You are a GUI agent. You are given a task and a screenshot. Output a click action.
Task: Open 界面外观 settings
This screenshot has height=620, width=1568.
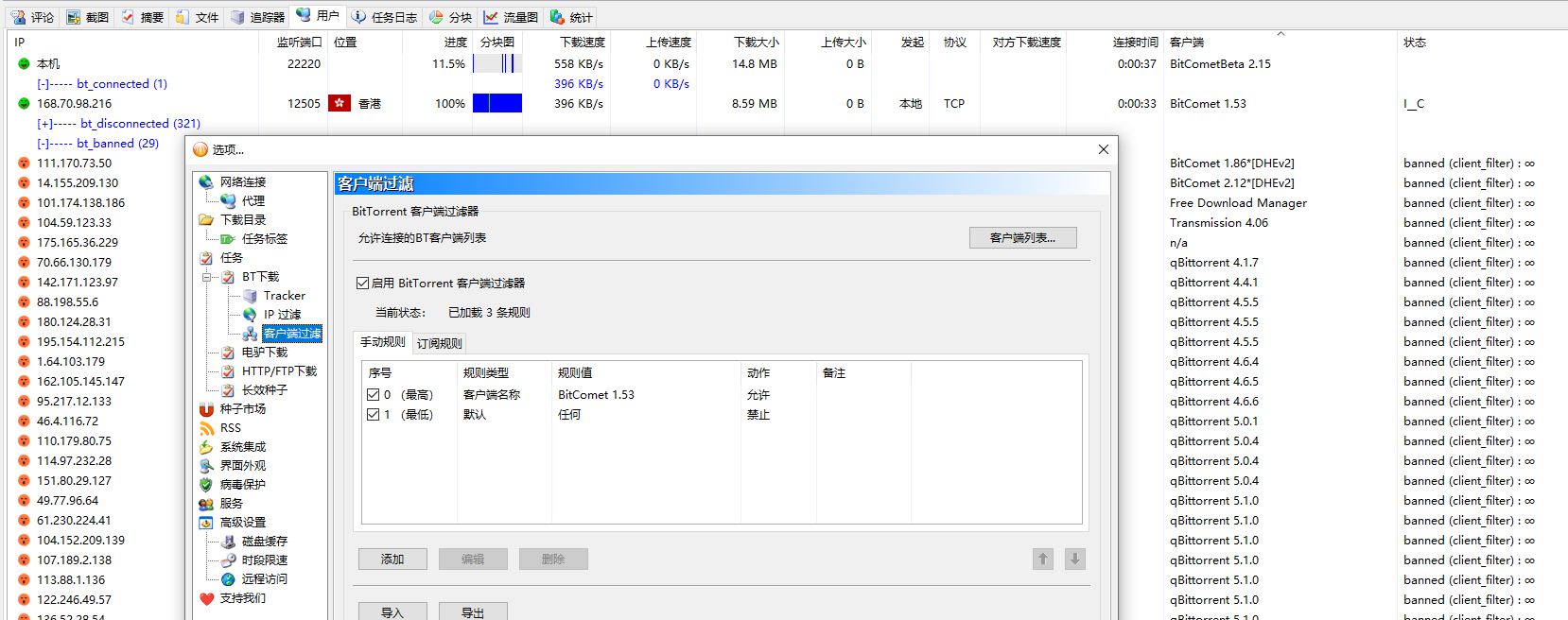coord(243,466)
